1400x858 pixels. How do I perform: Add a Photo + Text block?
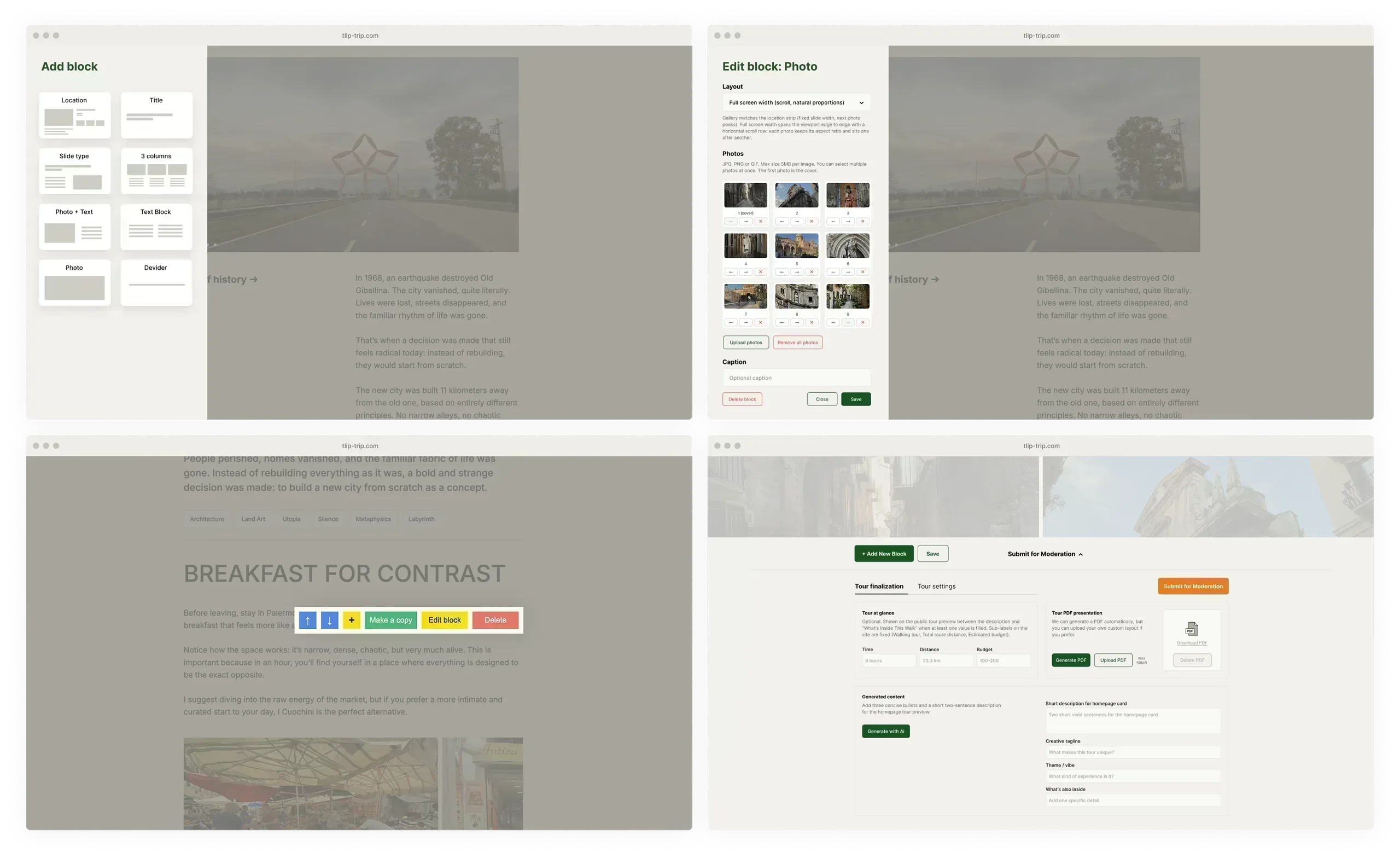click(x=74, y=227)
